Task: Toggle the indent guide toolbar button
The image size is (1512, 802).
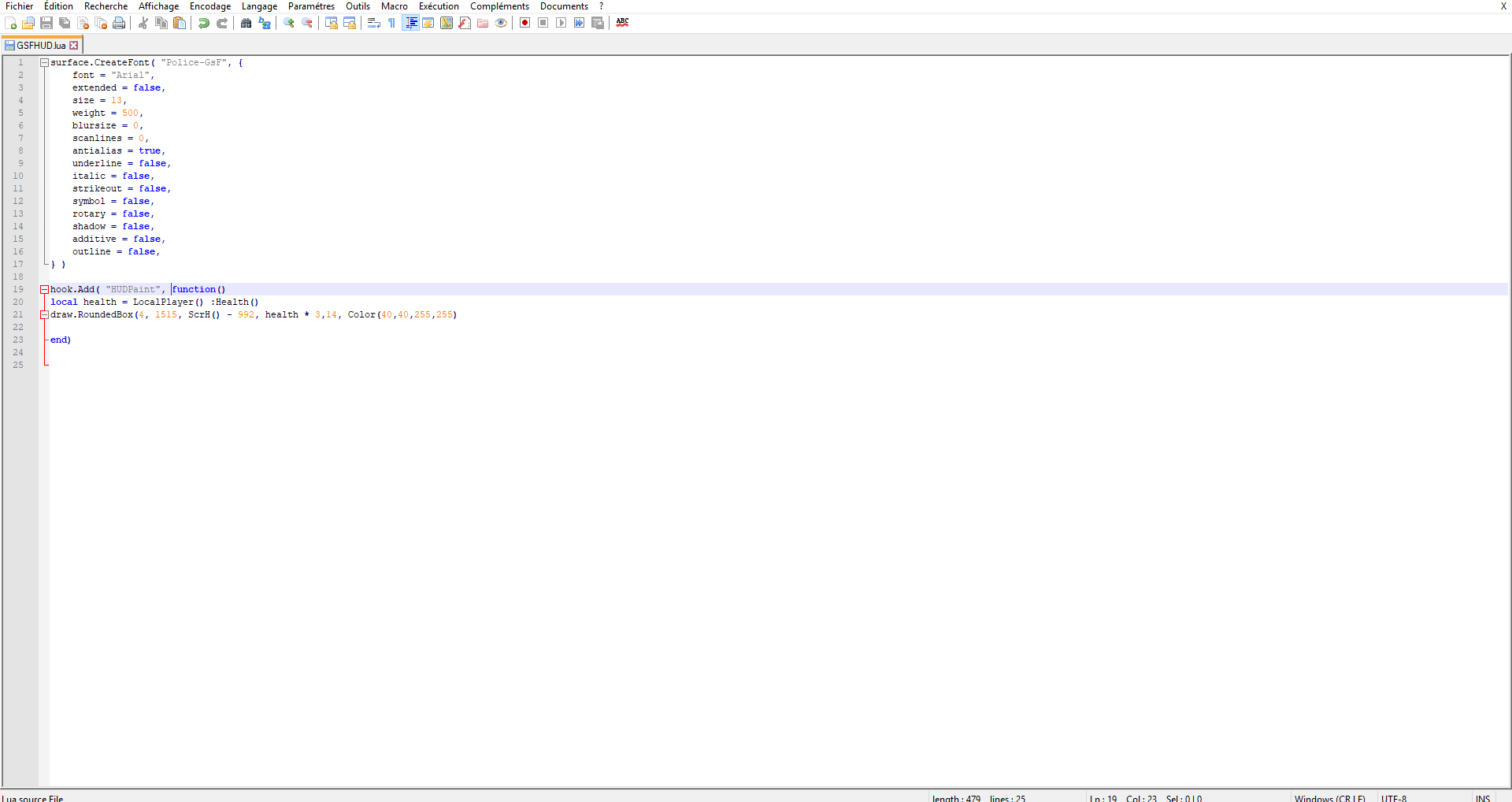Action: click(410, 23)
